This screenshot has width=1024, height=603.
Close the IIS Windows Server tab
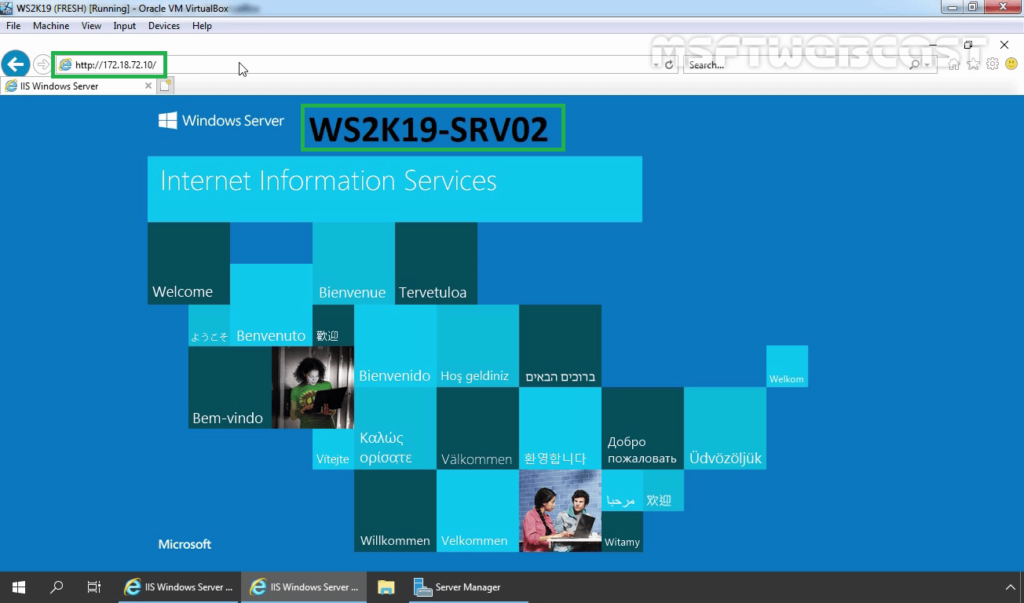[148, 86]
